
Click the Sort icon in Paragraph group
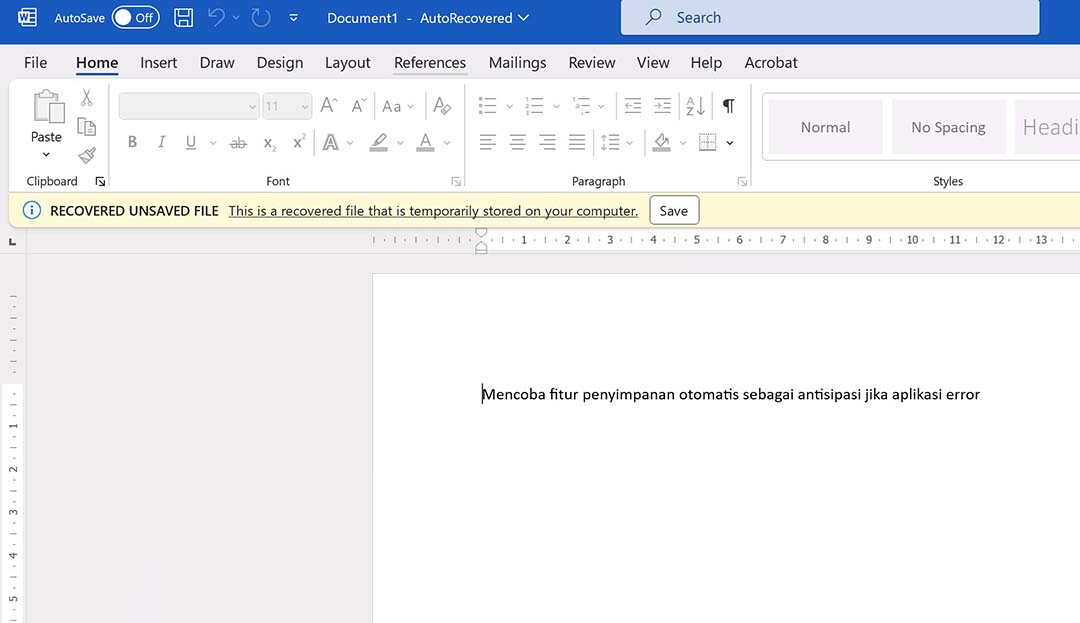(x=694, y=105)
